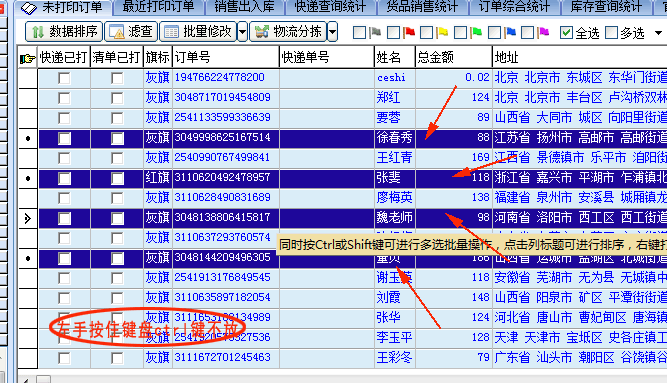This screenshot has height=383, width=667.
Task: Click the 红旗 flag cell for 张斐
Action: pyautogui.click(x=157, y=177)
